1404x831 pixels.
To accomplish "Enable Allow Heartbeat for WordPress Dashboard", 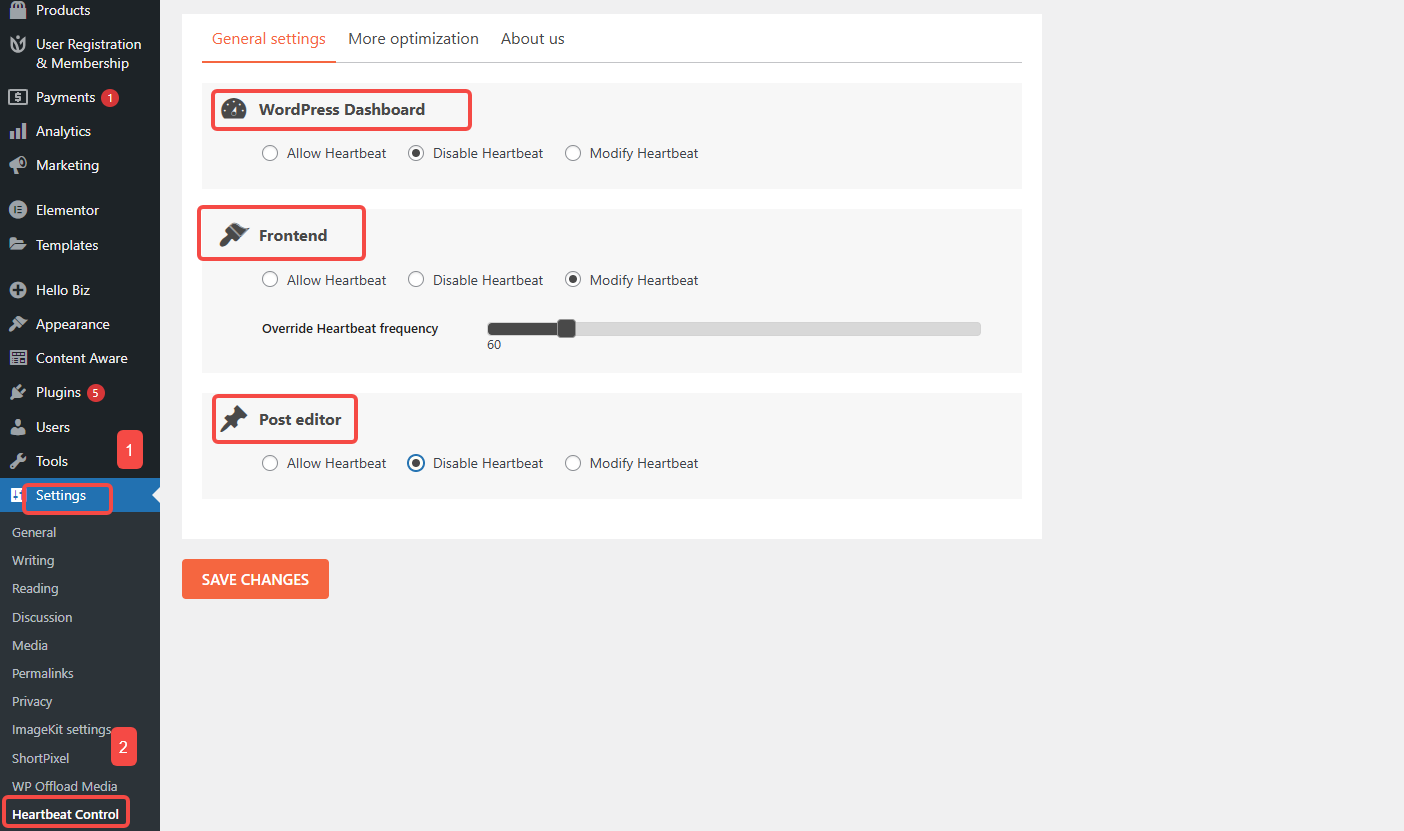I will coord(269,152).
